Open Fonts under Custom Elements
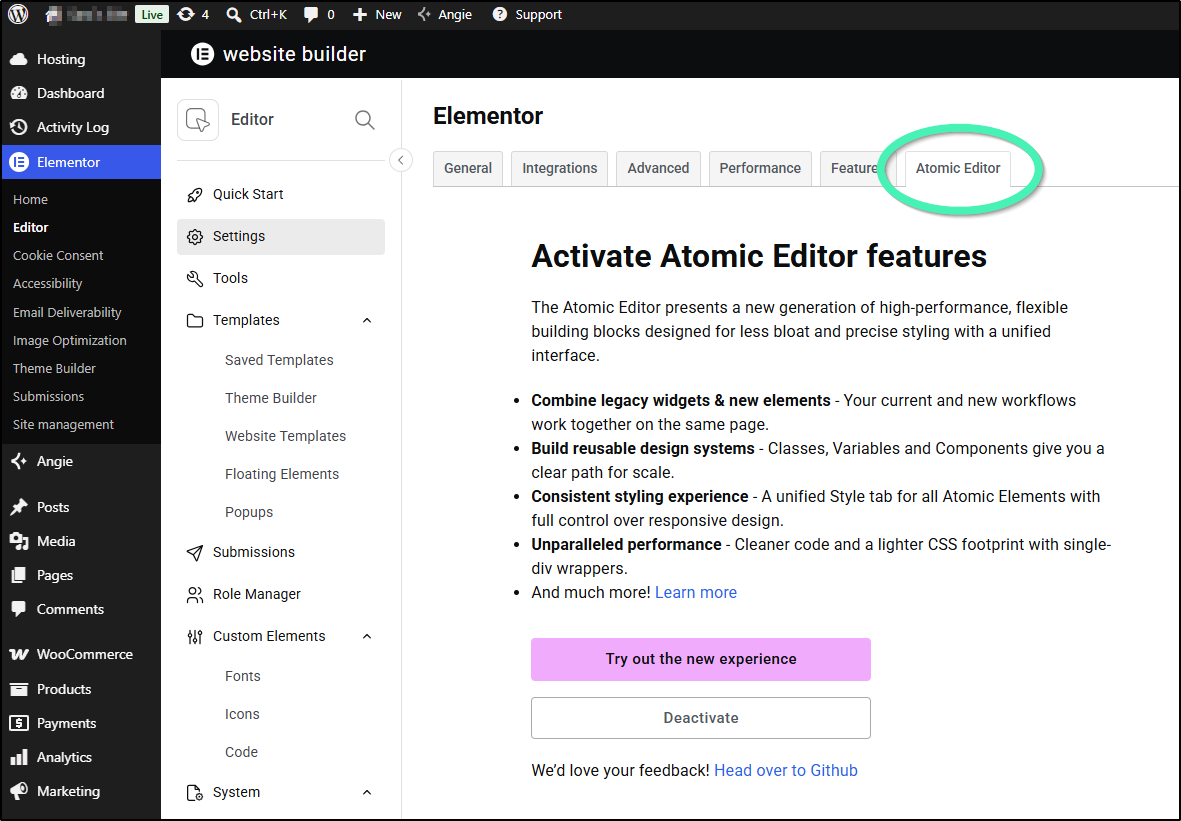Image resolution: width=1181 pixels, height=821 pixels. 243,676
